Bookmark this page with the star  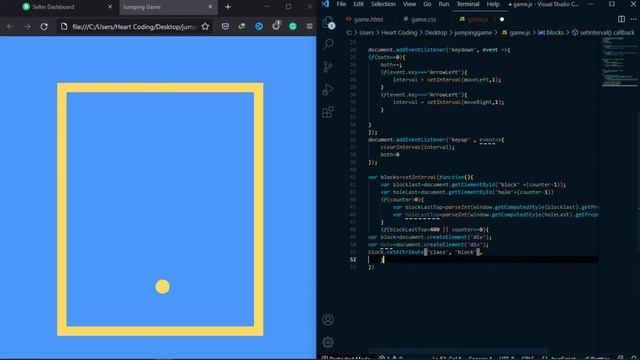(x=205, y=27)
